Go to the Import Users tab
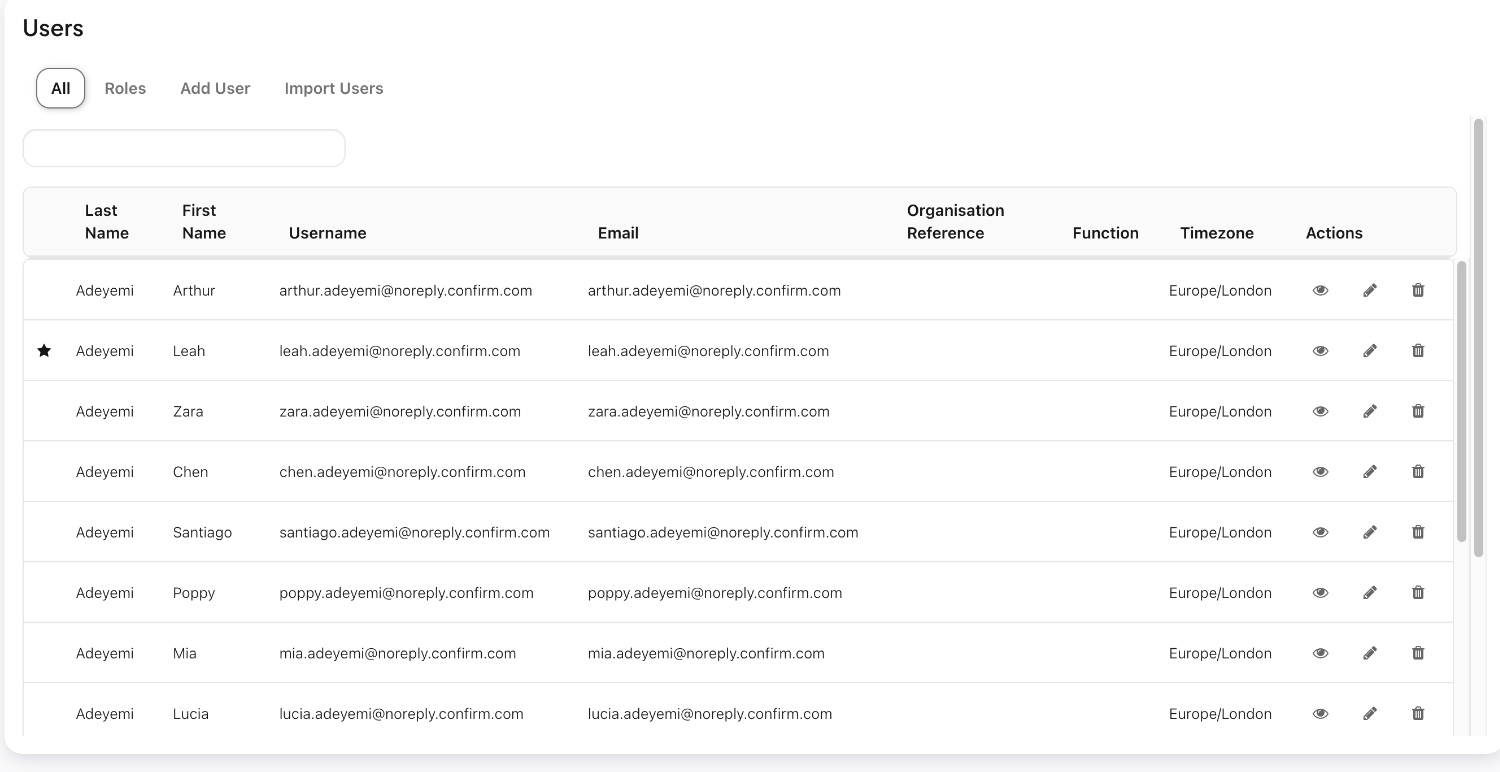Screen dimensions: 1500x772 click(334, 88)
